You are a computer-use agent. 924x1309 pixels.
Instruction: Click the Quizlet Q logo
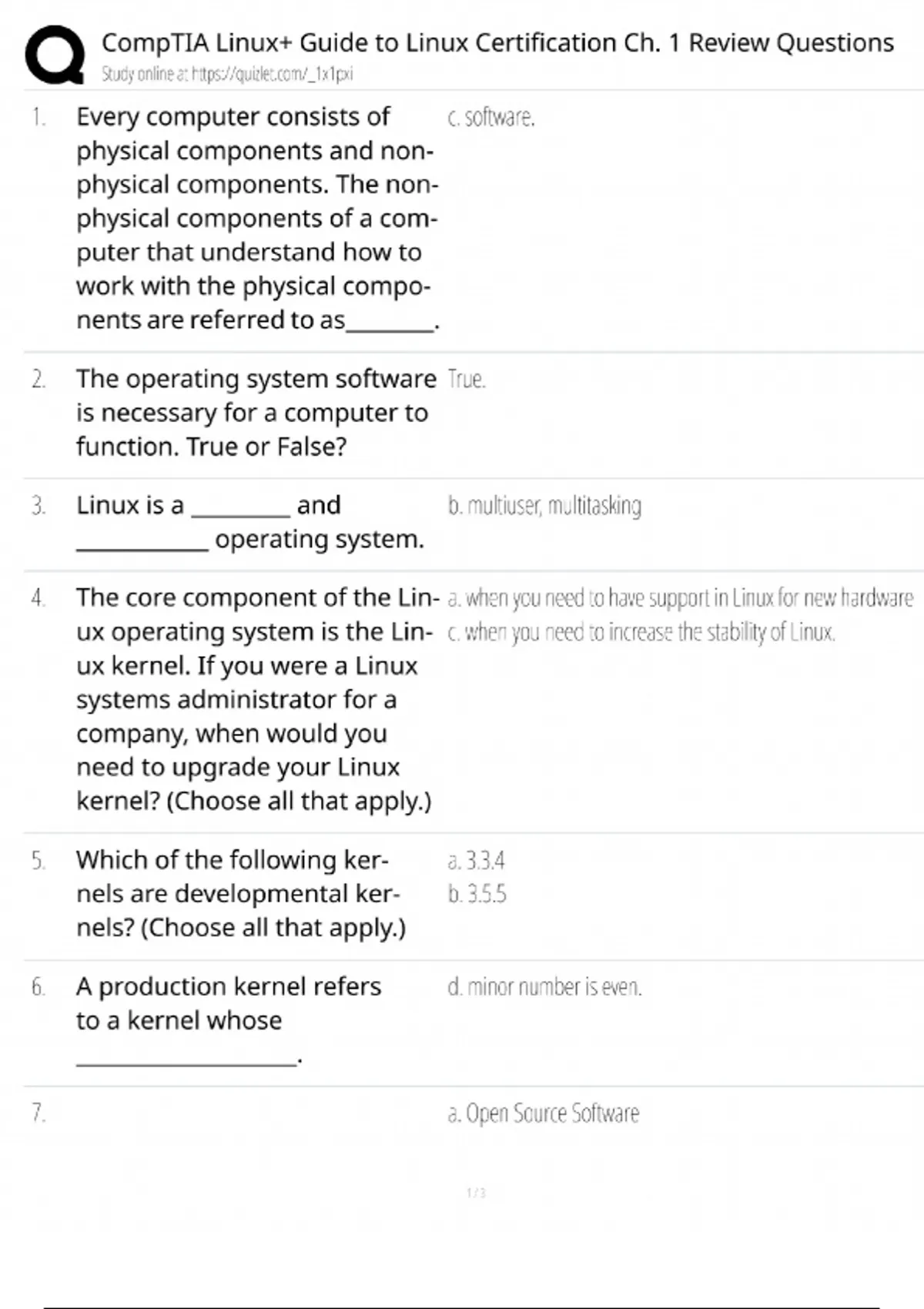(x=55, y=54)
